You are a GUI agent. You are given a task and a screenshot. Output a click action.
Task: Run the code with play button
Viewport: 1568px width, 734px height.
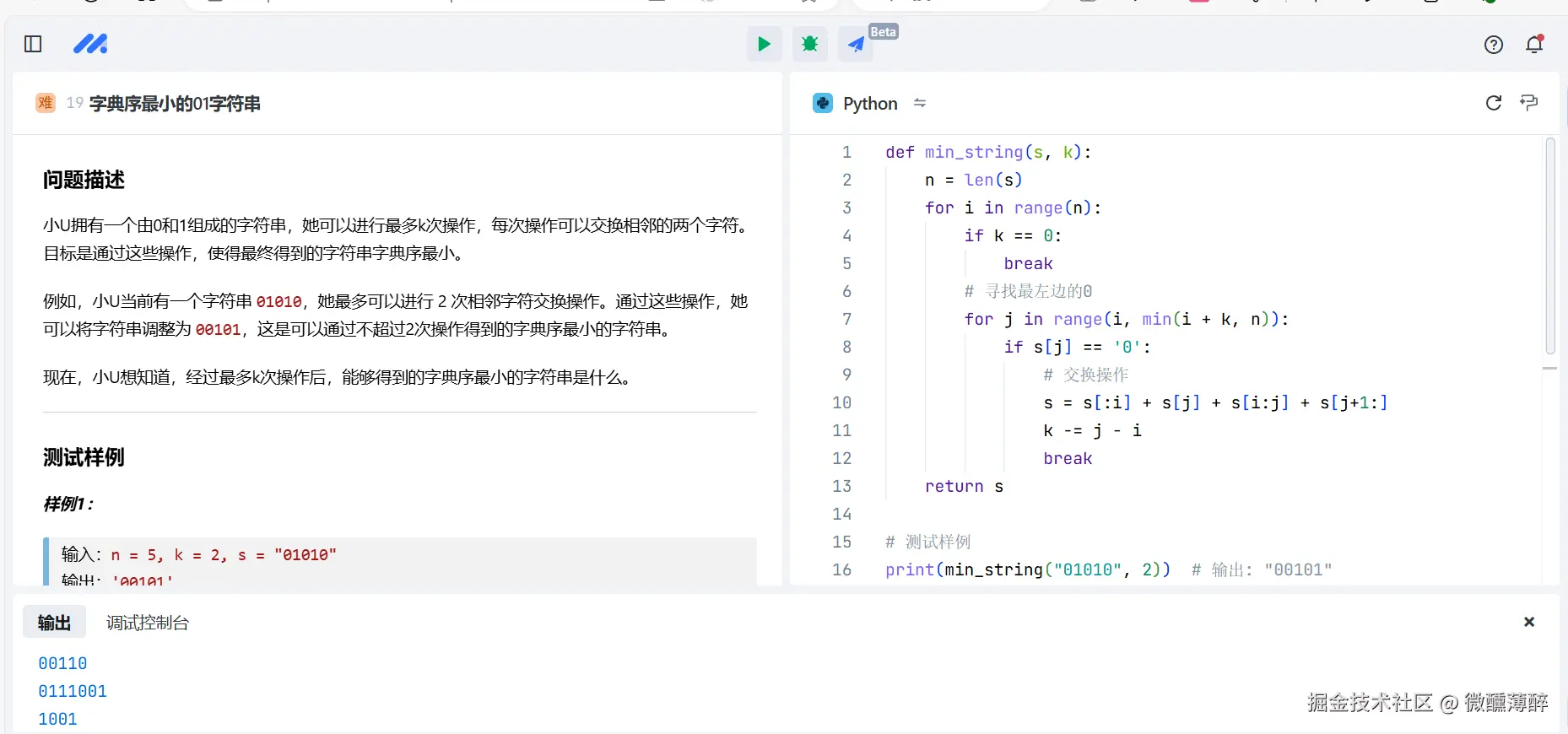[764, 44]
